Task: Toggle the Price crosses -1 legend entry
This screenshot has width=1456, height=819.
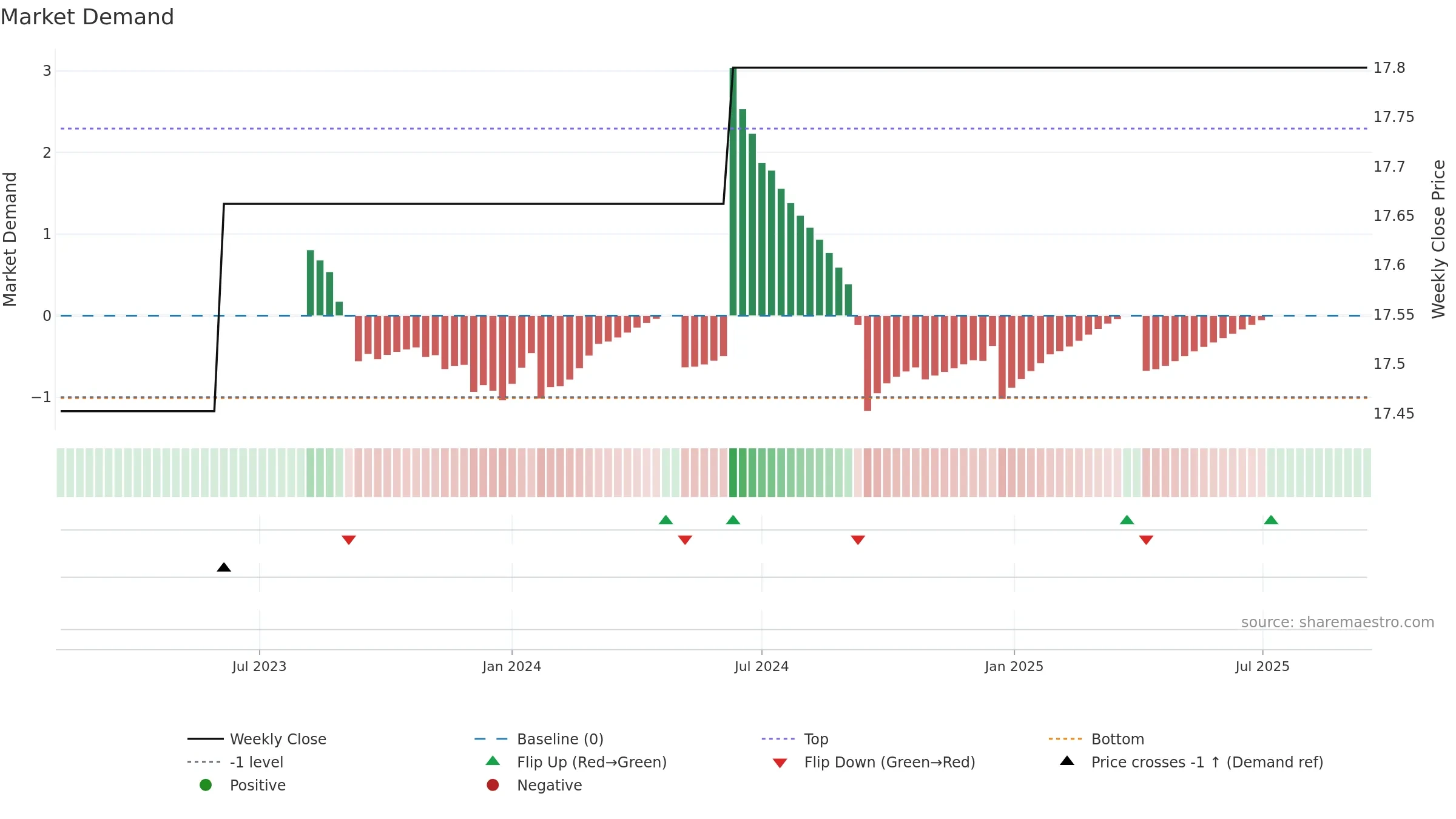Action: pyautogui.click(x=1191, y=762)
